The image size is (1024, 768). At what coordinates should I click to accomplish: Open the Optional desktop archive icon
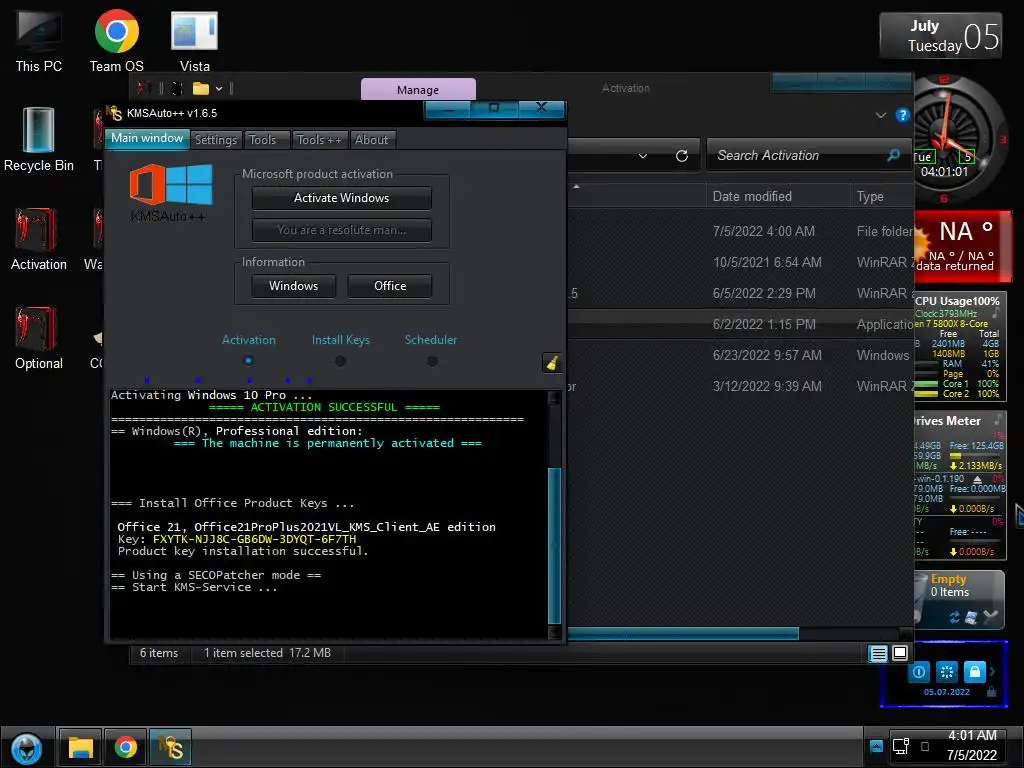click(x=39, y=338)
